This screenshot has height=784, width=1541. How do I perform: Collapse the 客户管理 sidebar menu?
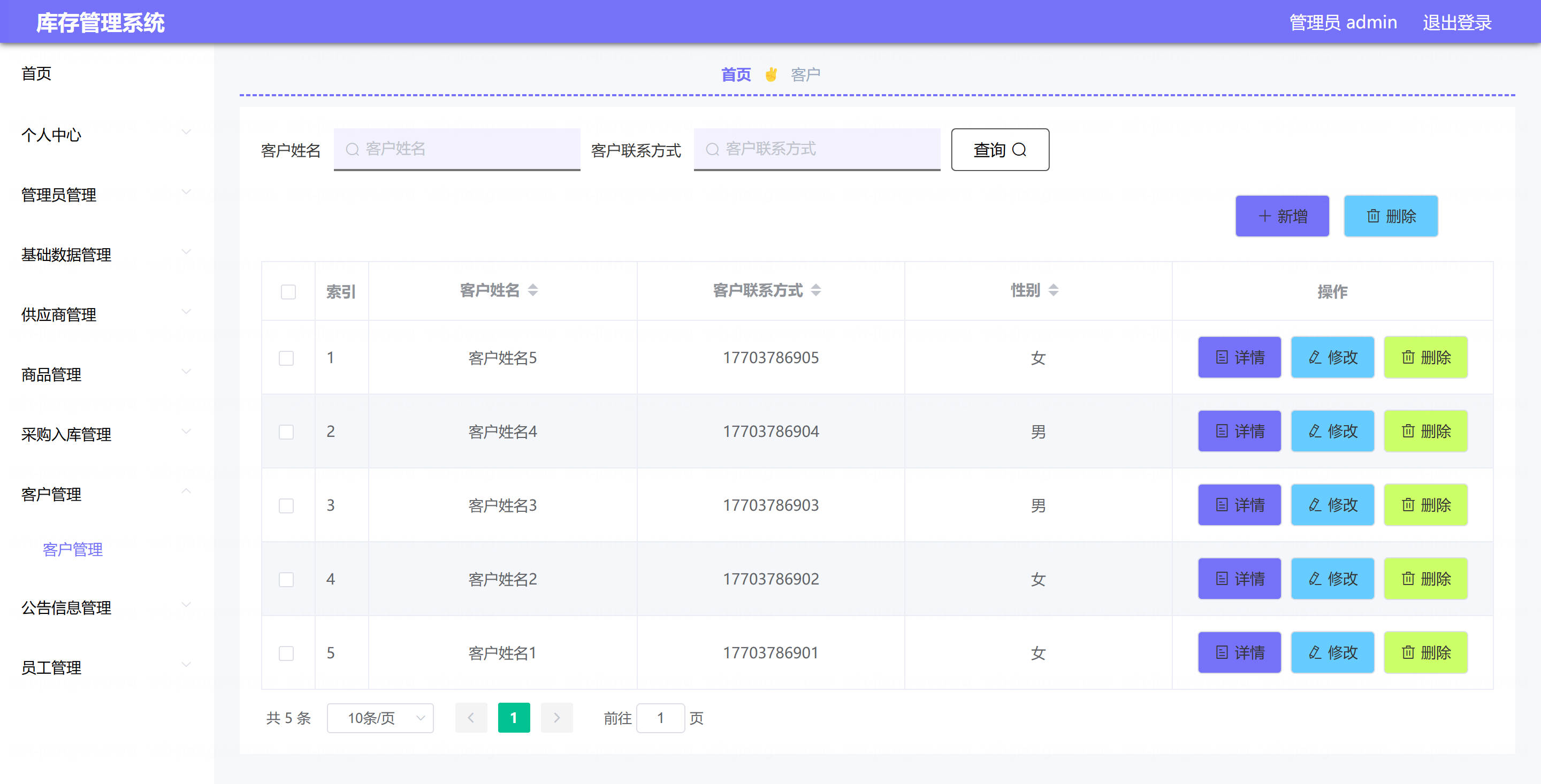(106, 494)
